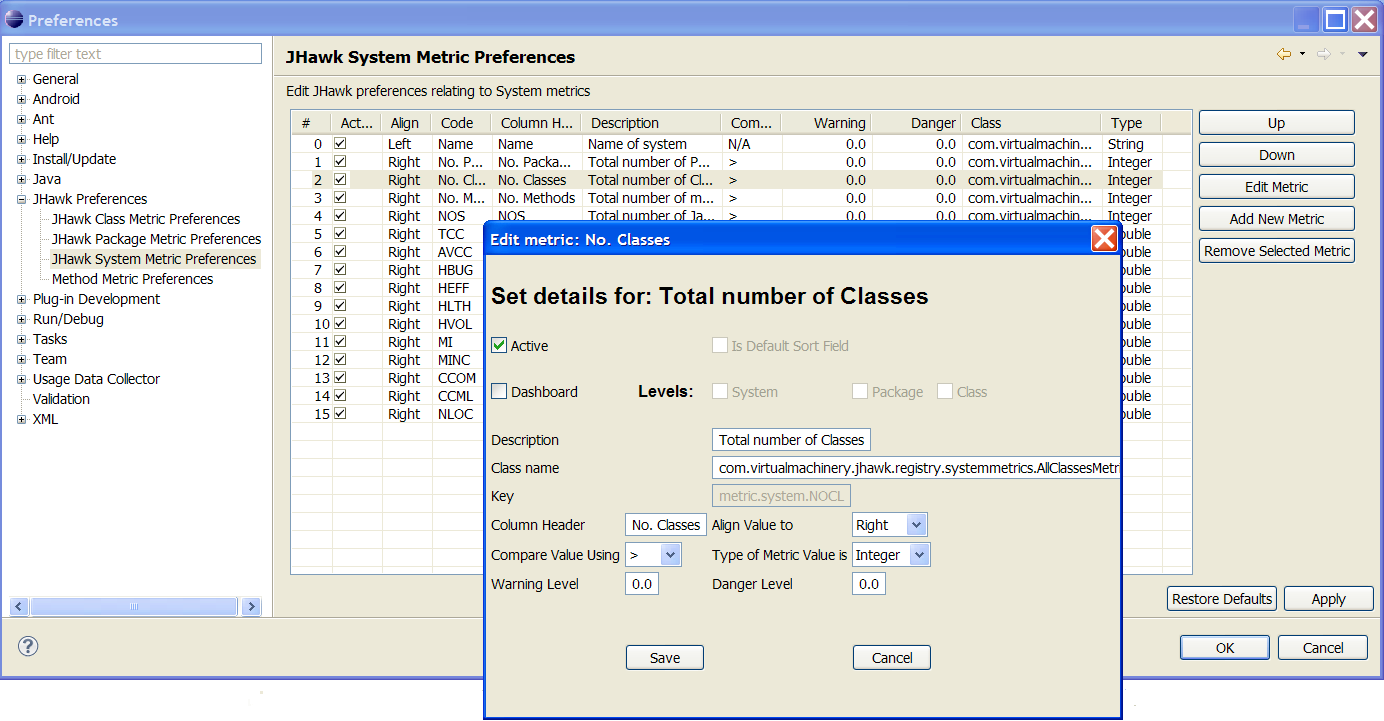Screen dimensions: 1384x721
Task: Click the forward navigation arrow icon
Action: [1324, 54]
